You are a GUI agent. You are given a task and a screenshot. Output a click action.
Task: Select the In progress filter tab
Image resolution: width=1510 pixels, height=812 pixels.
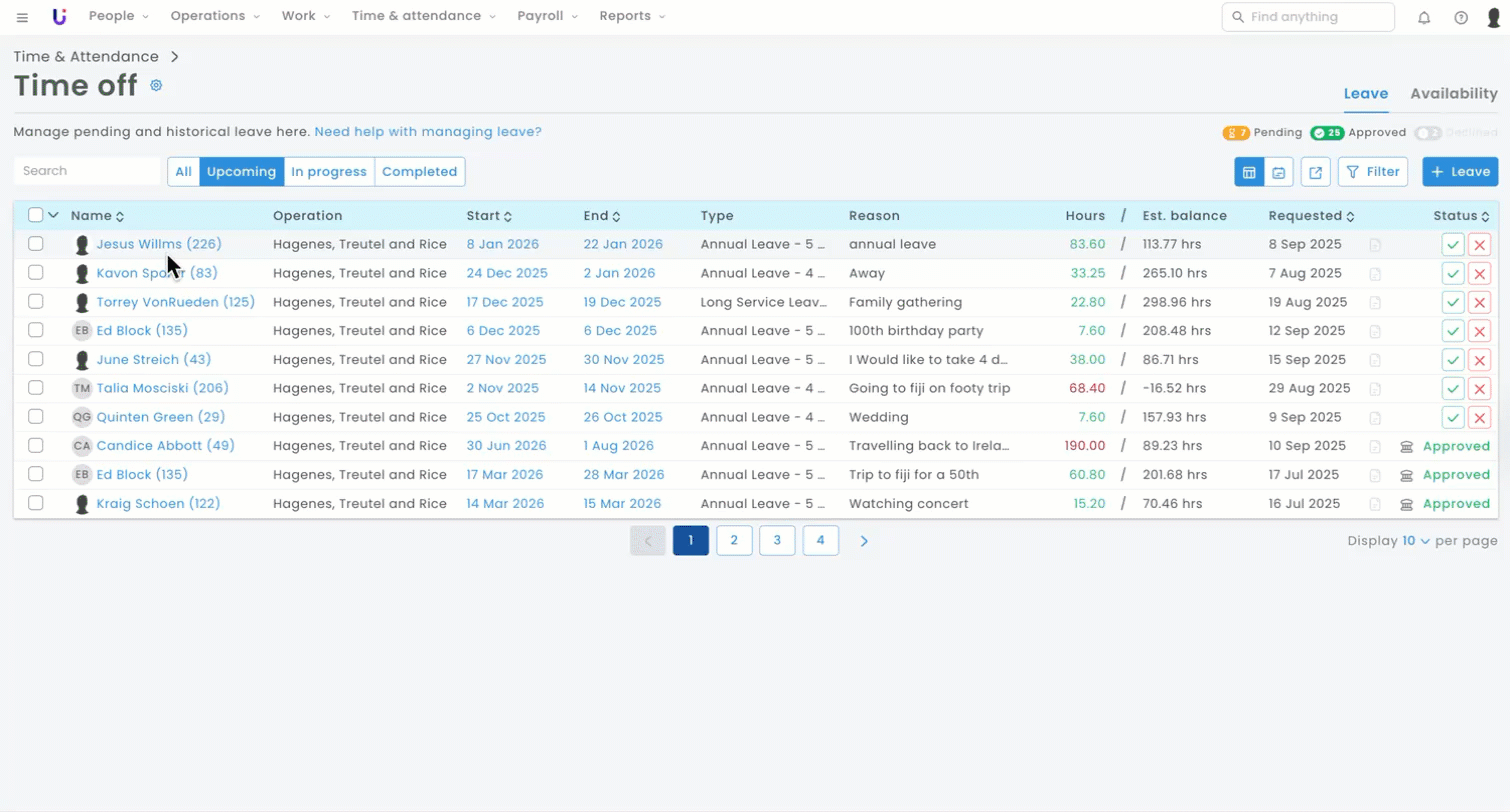pyautogui.click(x=329, y=172)
